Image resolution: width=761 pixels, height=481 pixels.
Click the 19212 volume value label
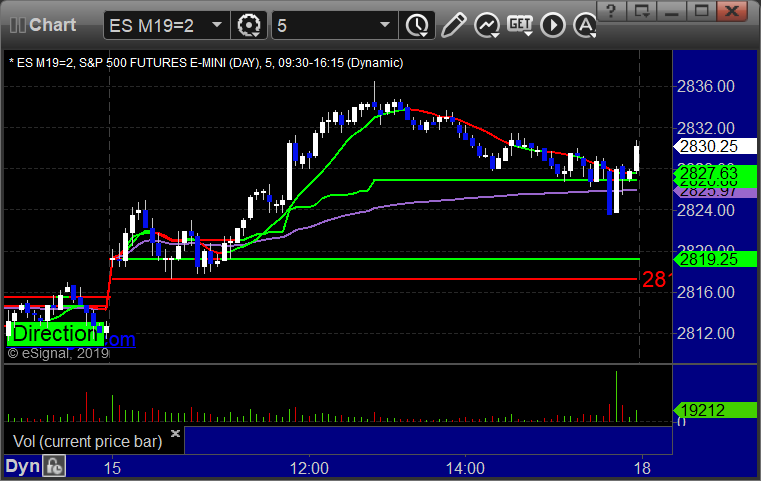coord(714,410)
